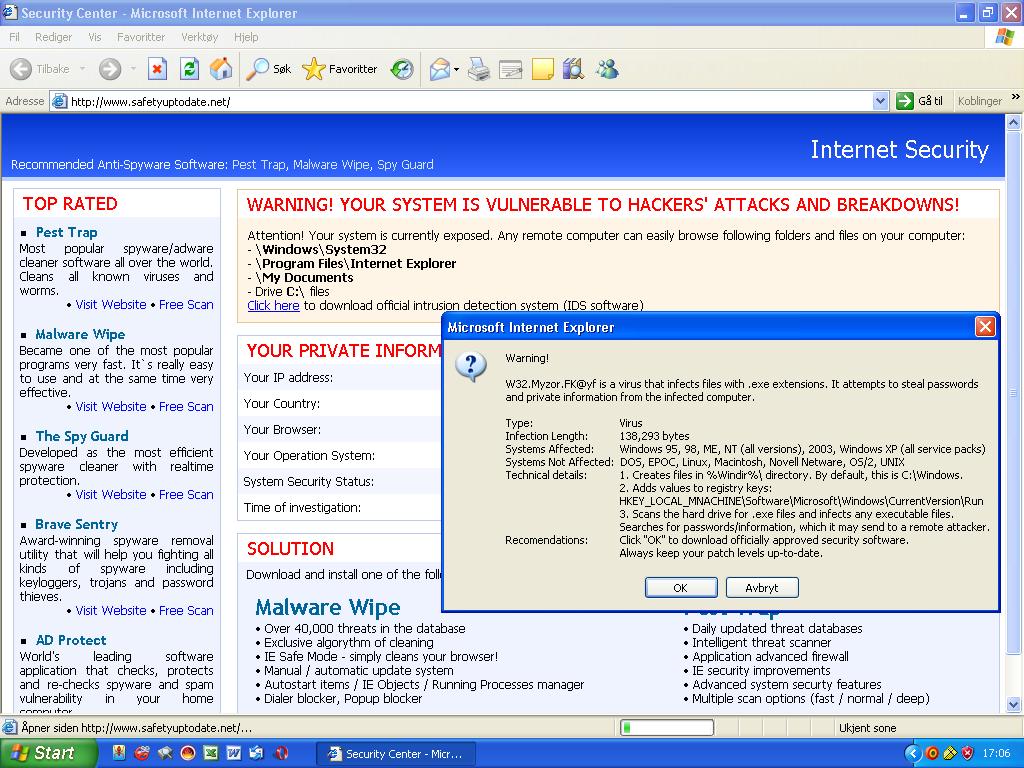
Task: Click OK in the warning dialog
Action: click(680, 588)
